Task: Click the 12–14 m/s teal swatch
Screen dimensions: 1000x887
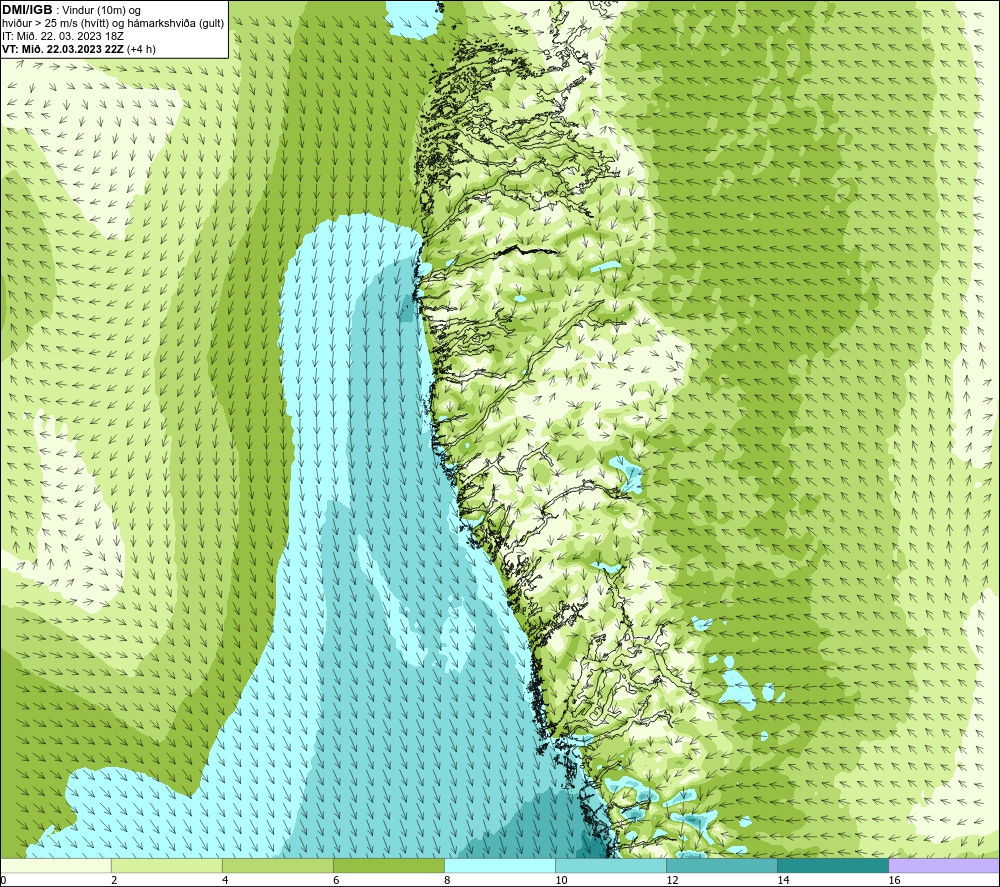Action: [x=722, y=866]
